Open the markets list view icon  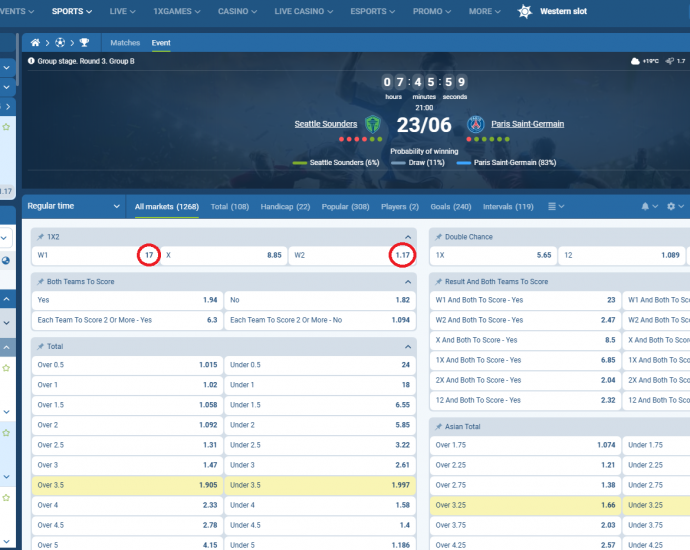[556, 206]
